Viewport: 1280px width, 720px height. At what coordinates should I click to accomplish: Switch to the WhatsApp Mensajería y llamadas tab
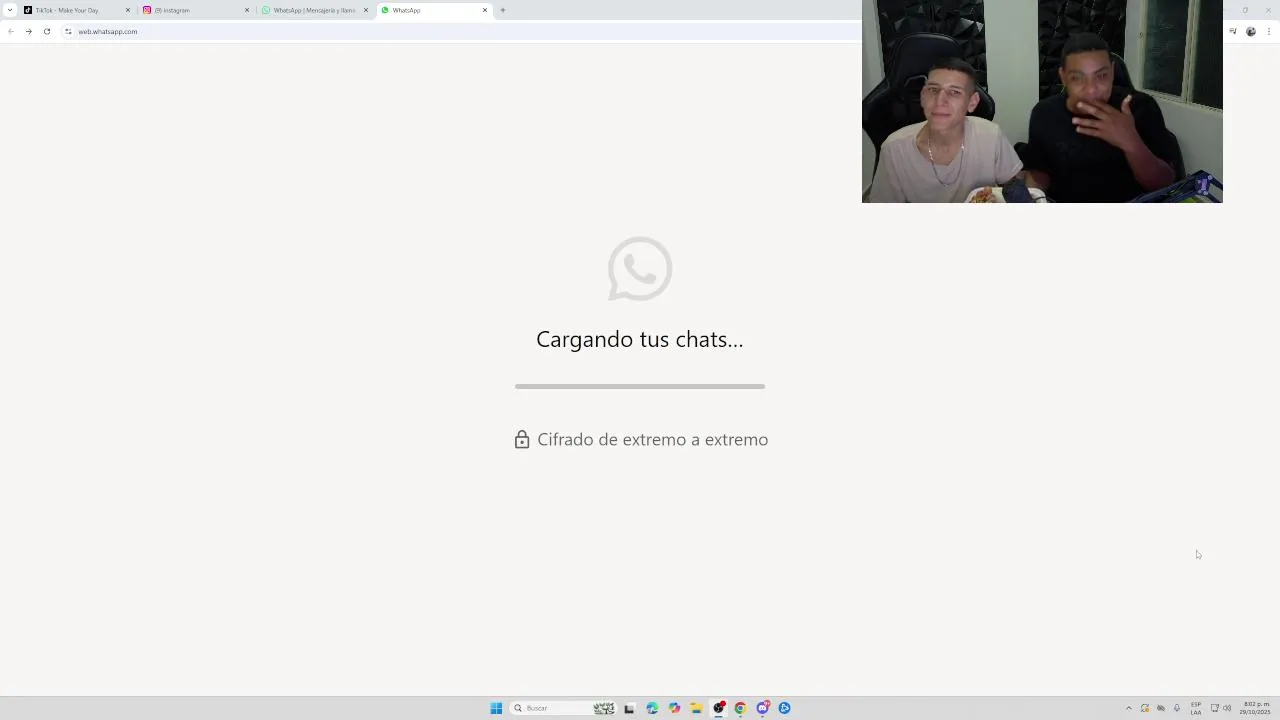[x=314, y=10]
